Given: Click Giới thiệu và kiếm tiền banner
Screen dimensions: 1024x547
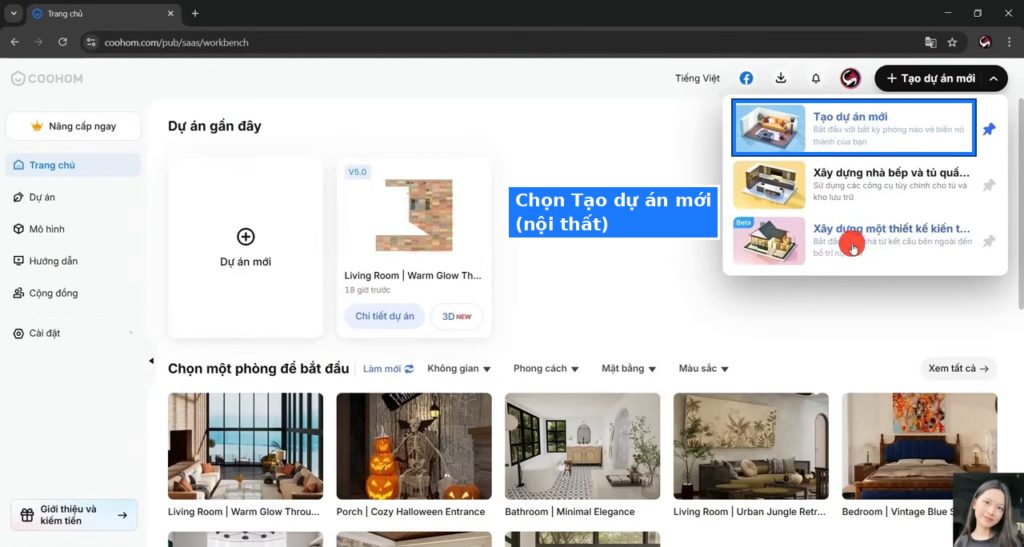Looking at the screenshot, I should point(74,515).
